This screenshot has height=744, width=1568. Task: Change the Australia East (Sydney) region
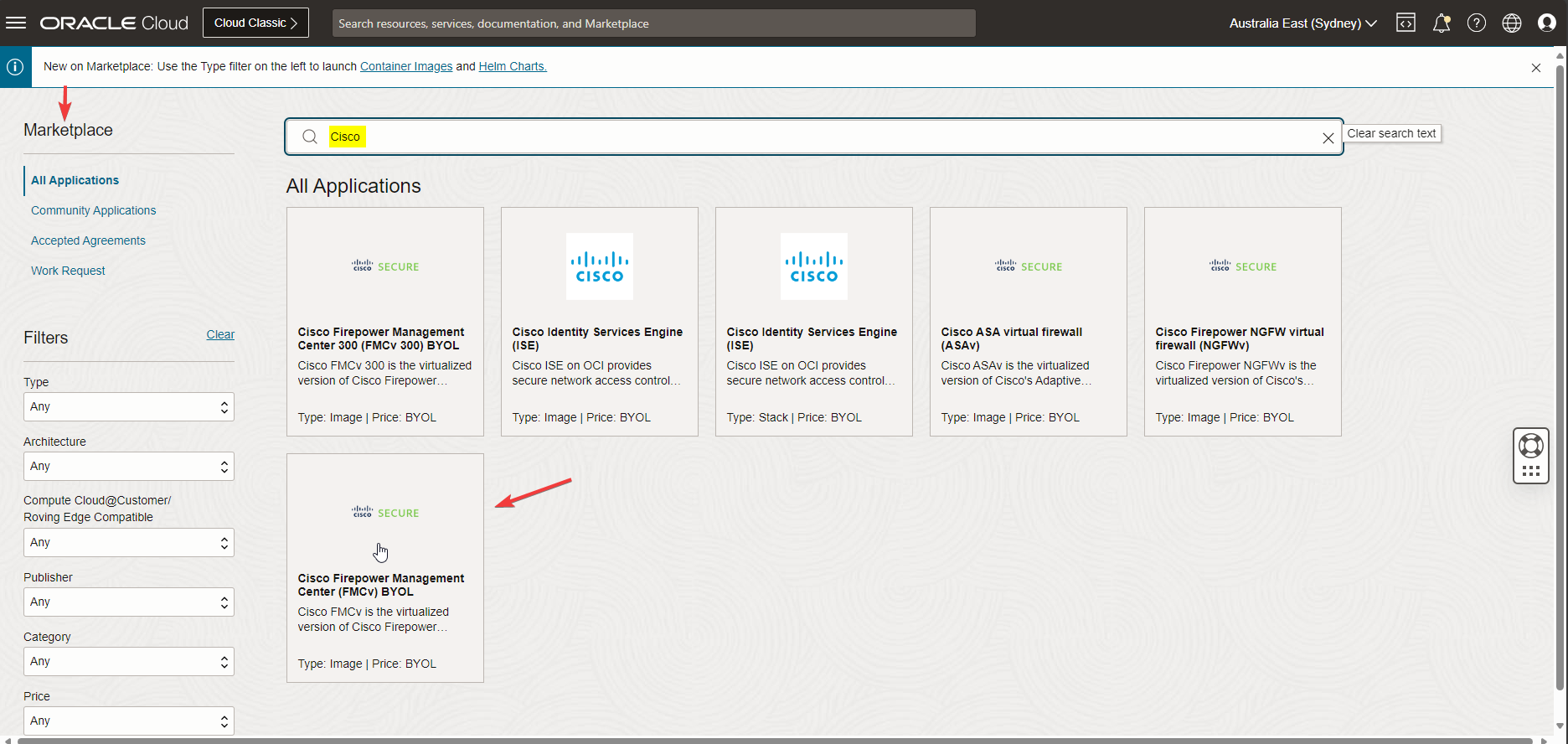tap(1302, 23)
